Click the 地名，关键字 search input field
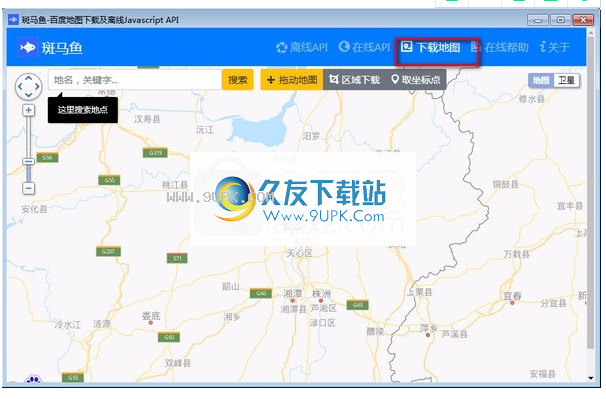Viewport: 606px width, 399px height. point(134,80)
